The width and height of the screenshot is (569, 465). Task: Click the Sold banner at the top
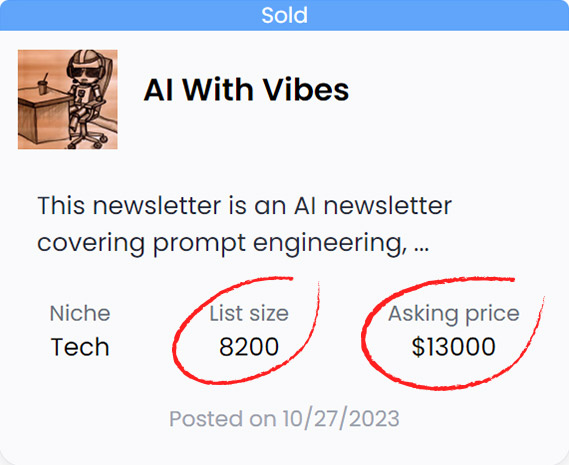[x=284, y=15]
